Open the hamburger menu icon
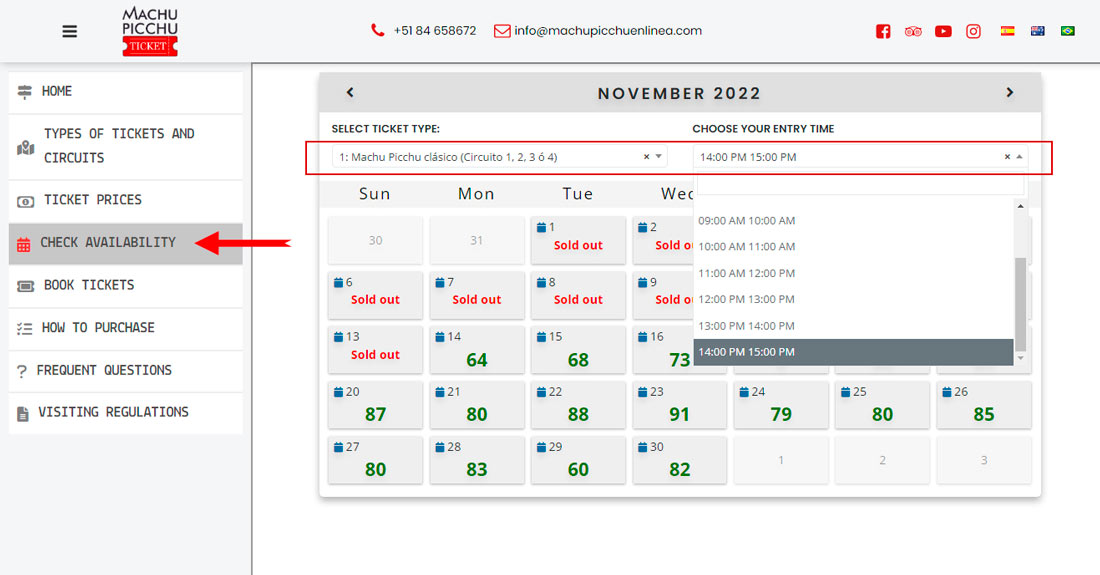The image size is (1100, 575). click(x=69, y=31)
